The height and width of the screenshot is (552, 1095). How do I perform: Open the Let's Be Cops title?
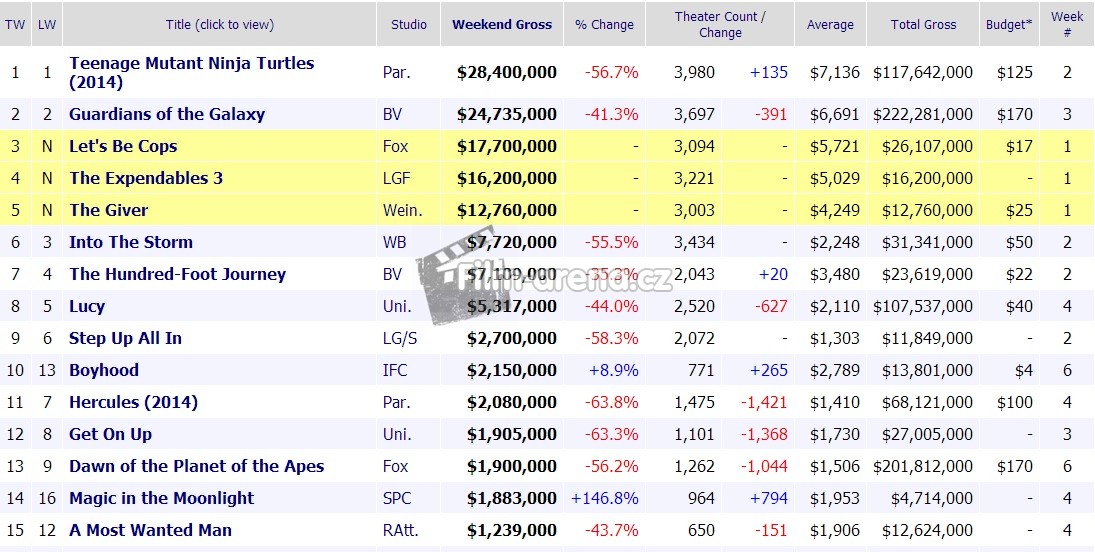(123, 146)
